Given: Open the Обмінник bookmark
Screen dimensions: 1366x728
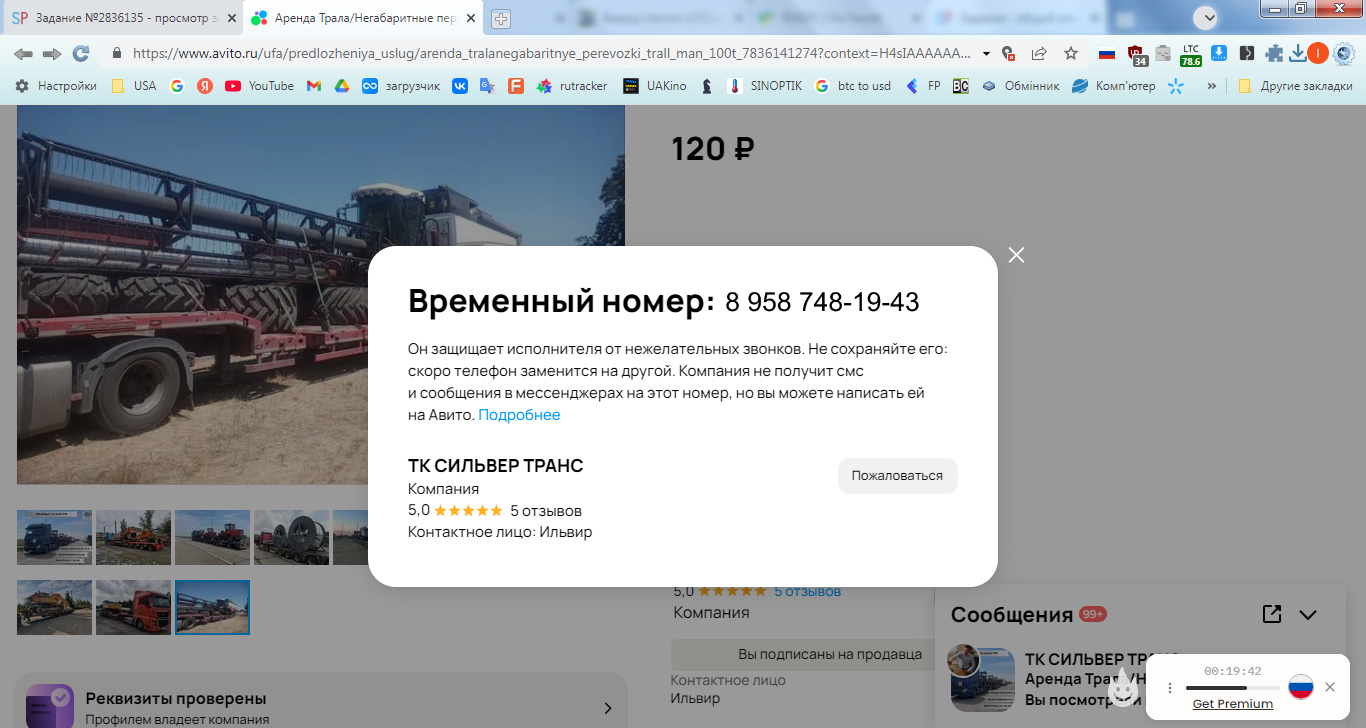Looking at the screenshot, I should coord(1020,86).
